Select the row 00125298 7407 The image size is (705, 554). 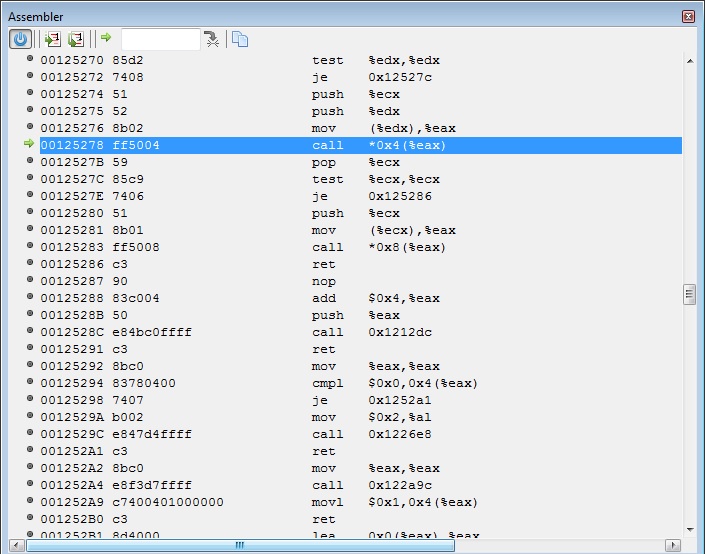[x=361, y=400]
